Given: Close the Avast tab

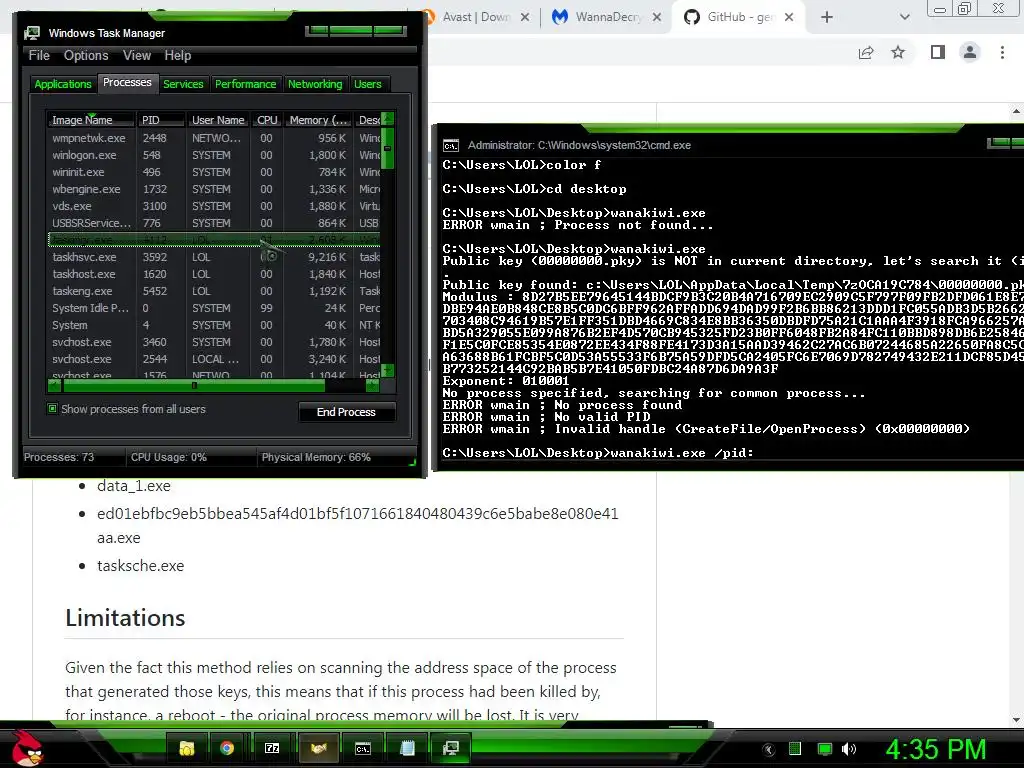Looking at the screenshot, I should pyautogui.click(x=525, y=17).
